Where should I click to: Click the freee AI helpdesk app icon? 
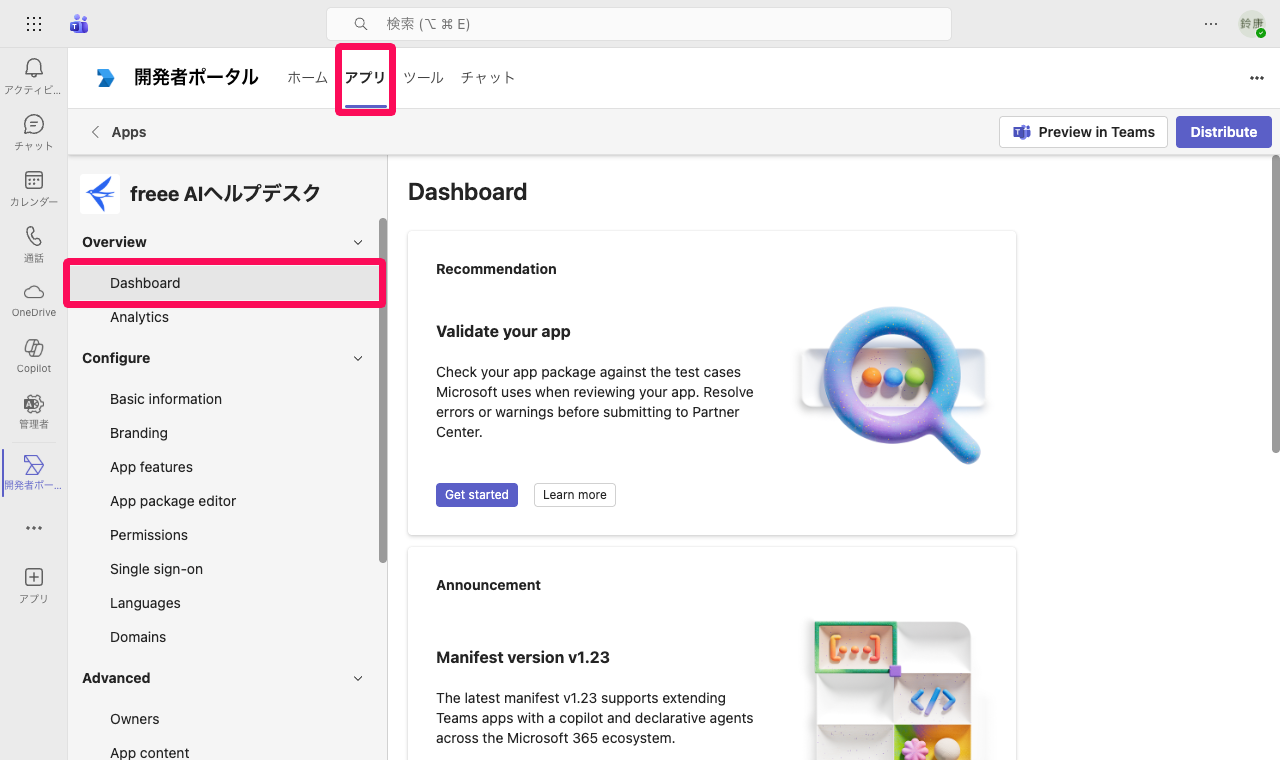point(100,194)
